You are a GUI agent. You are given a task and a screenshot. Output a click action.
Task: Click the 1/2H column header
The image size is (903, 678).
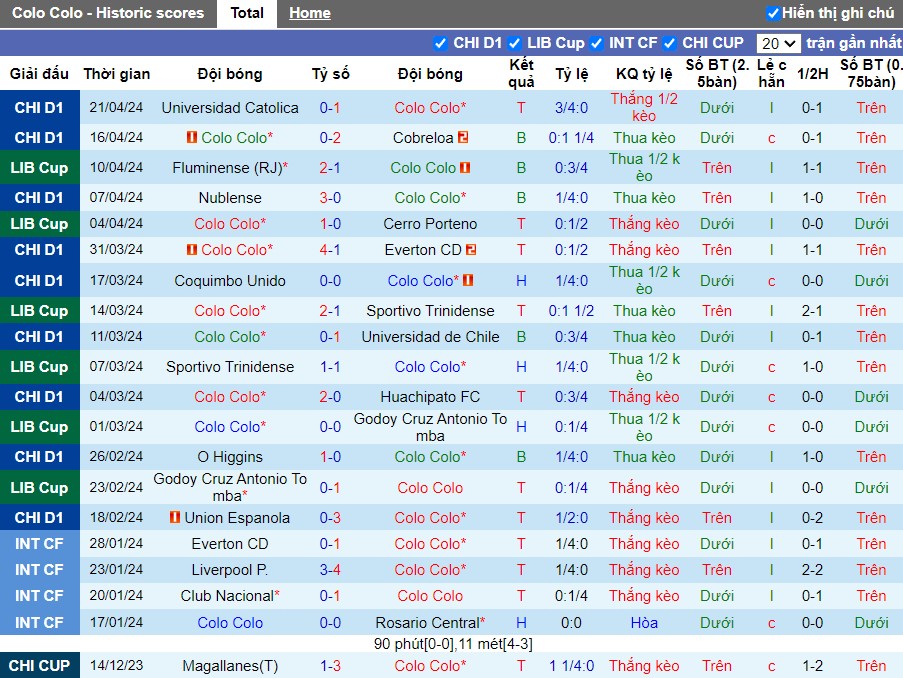[813, 74]
